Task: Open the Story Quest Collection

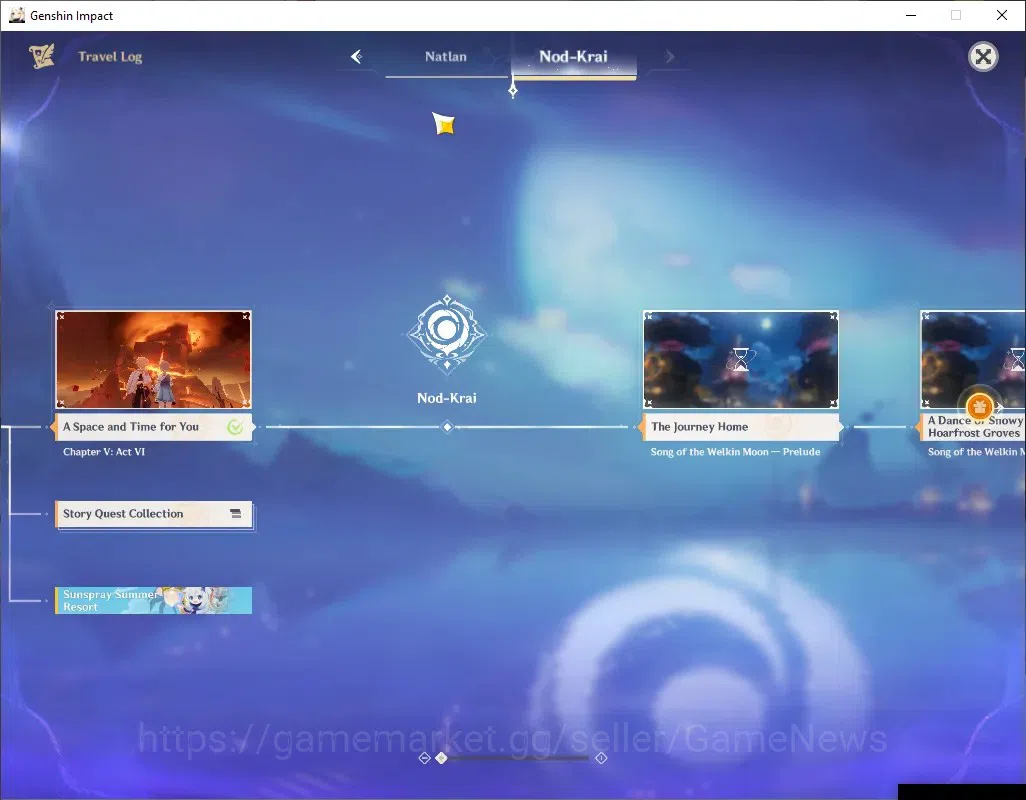Action: [153, 514]
